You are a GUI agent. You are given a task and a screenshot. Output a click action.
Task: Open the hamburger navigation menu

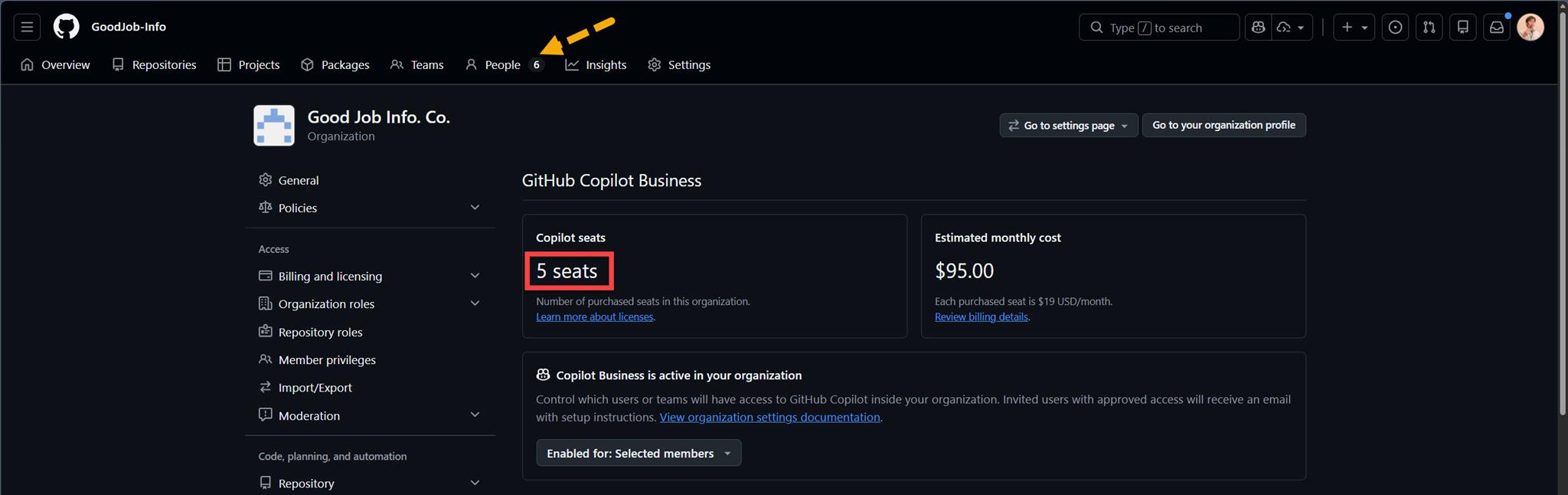tap(27, 27)
